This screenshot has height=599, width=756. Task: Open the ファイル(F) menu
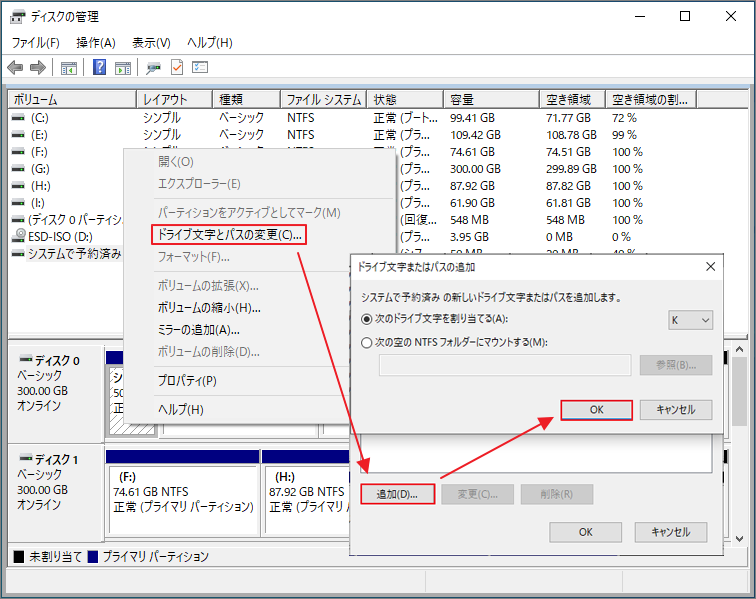(35, 43)
